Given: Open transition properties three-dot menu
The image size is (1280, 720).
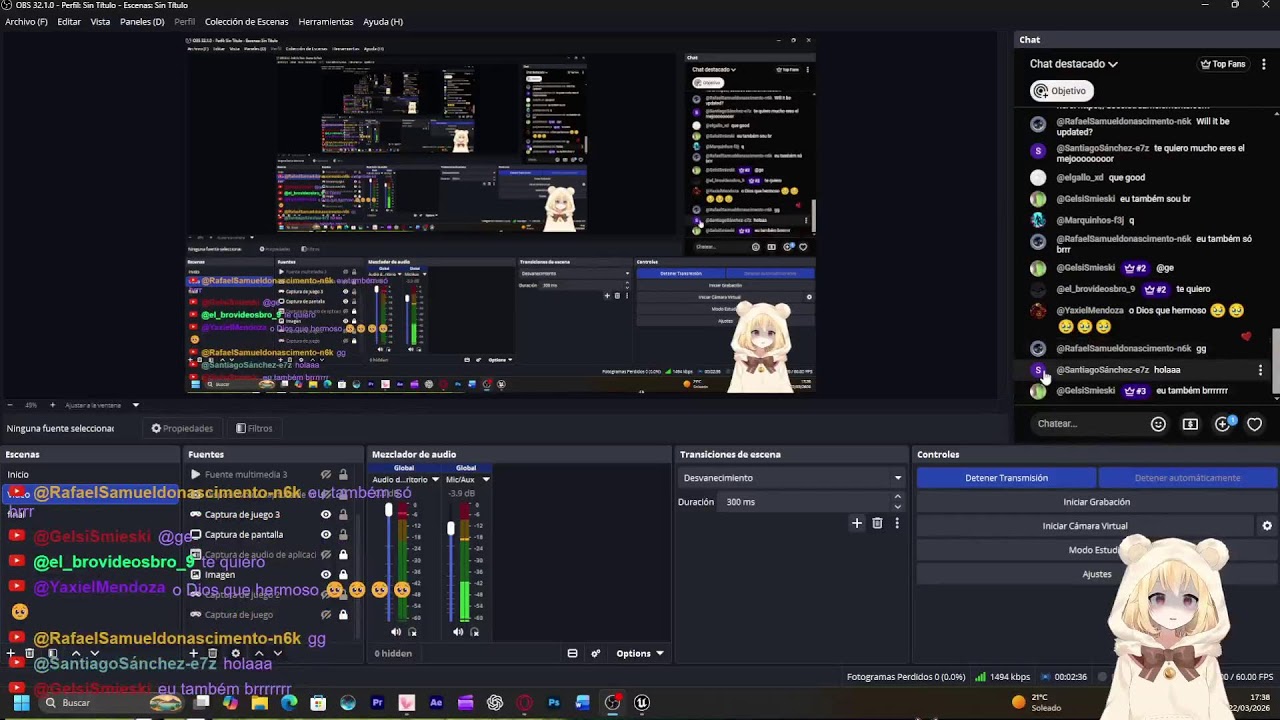Looking at the screenshot, I should click(x=897, y=523).
